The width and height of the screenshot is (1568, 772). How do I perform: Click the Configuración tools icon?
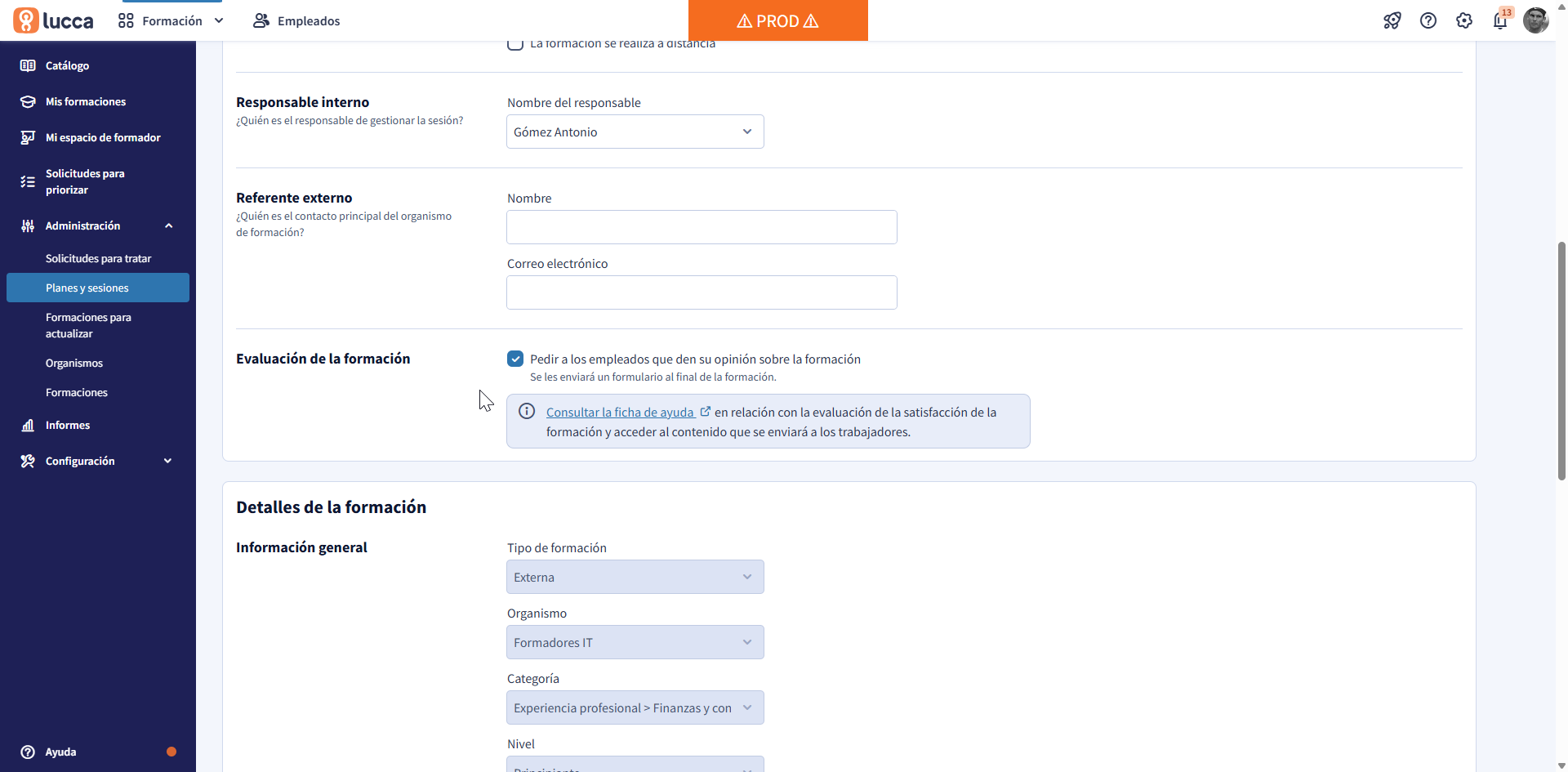coord(28,461)
